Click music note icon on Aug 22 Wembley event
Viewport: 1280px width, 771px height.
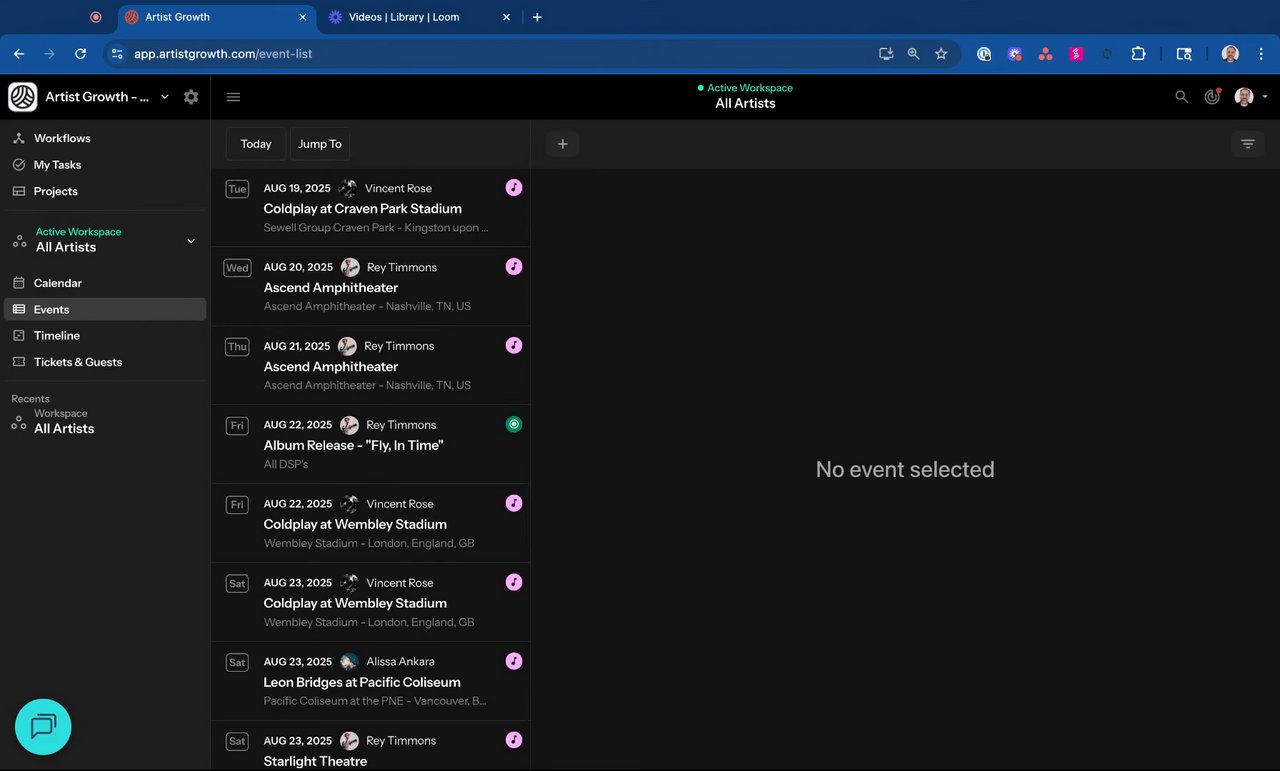click(x=514, y=503)
